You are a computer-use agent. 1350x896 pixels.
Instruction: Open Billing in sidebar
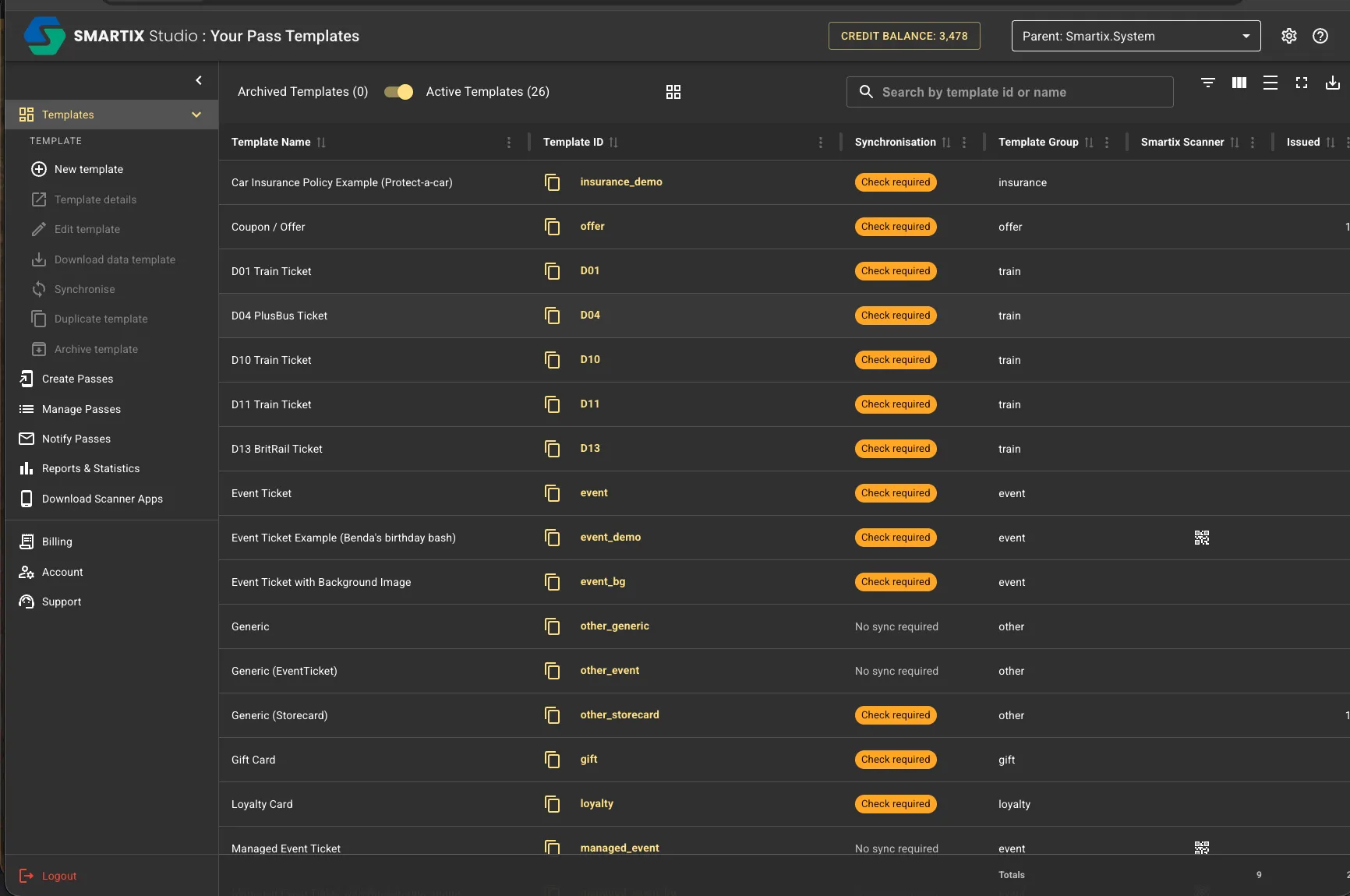click(x=57, y=541)
